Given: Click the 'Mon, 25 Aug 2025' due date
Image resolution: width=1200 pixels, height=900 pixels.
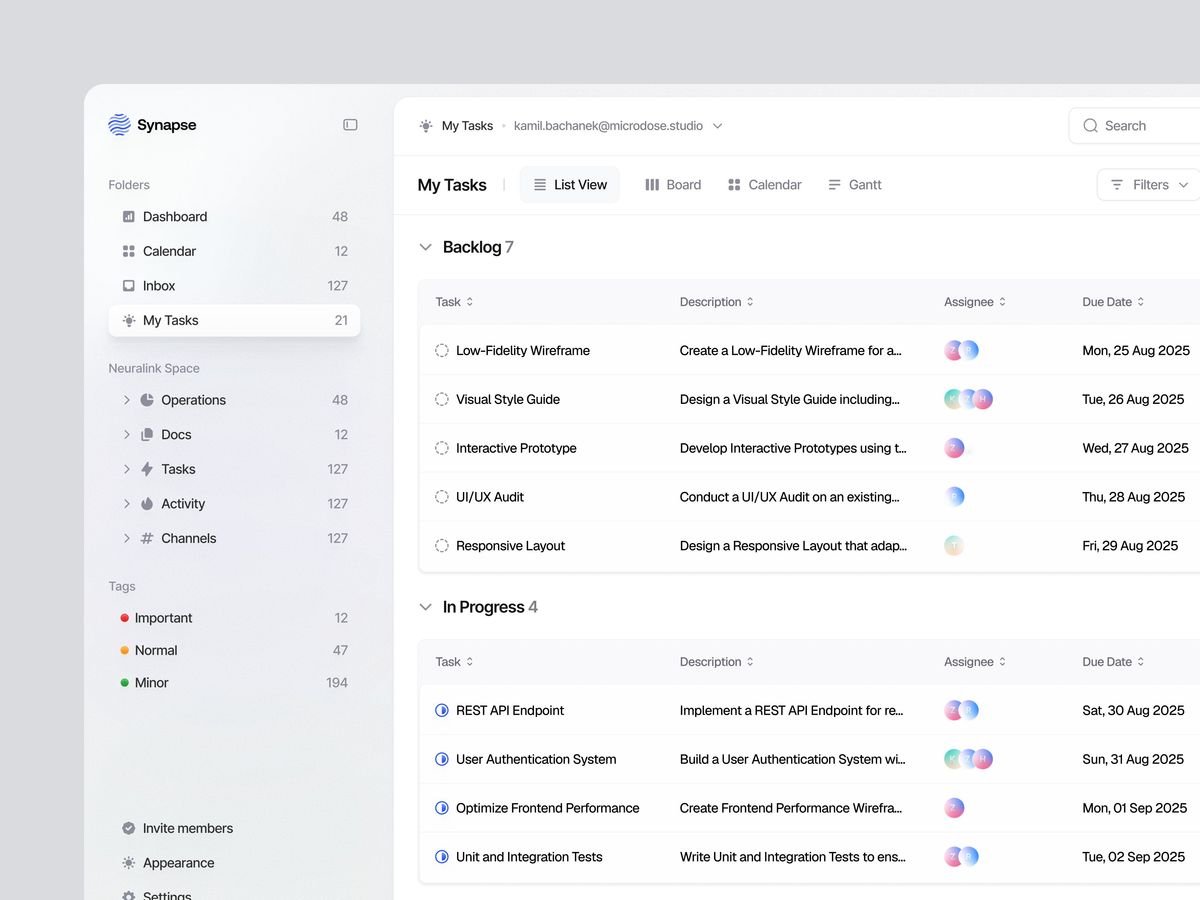Looking at the screenshot, I should (x=1136, y=351).
